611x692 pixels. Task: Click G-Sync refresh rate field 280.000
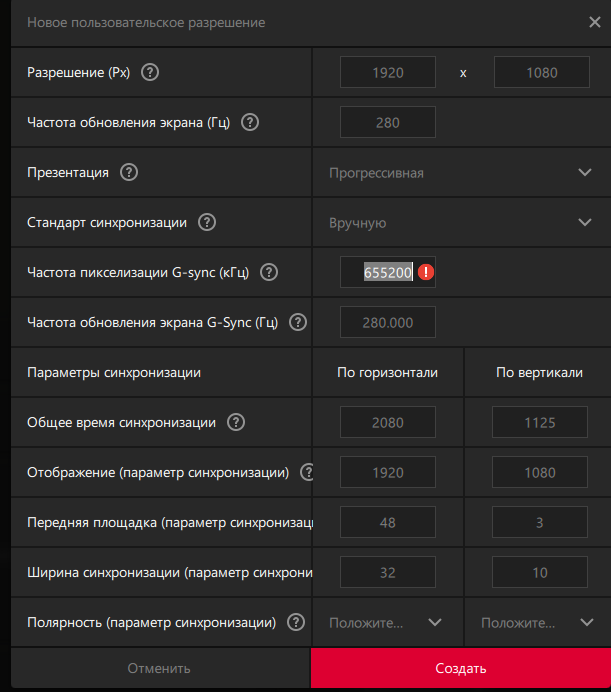[x=388, y=322]
